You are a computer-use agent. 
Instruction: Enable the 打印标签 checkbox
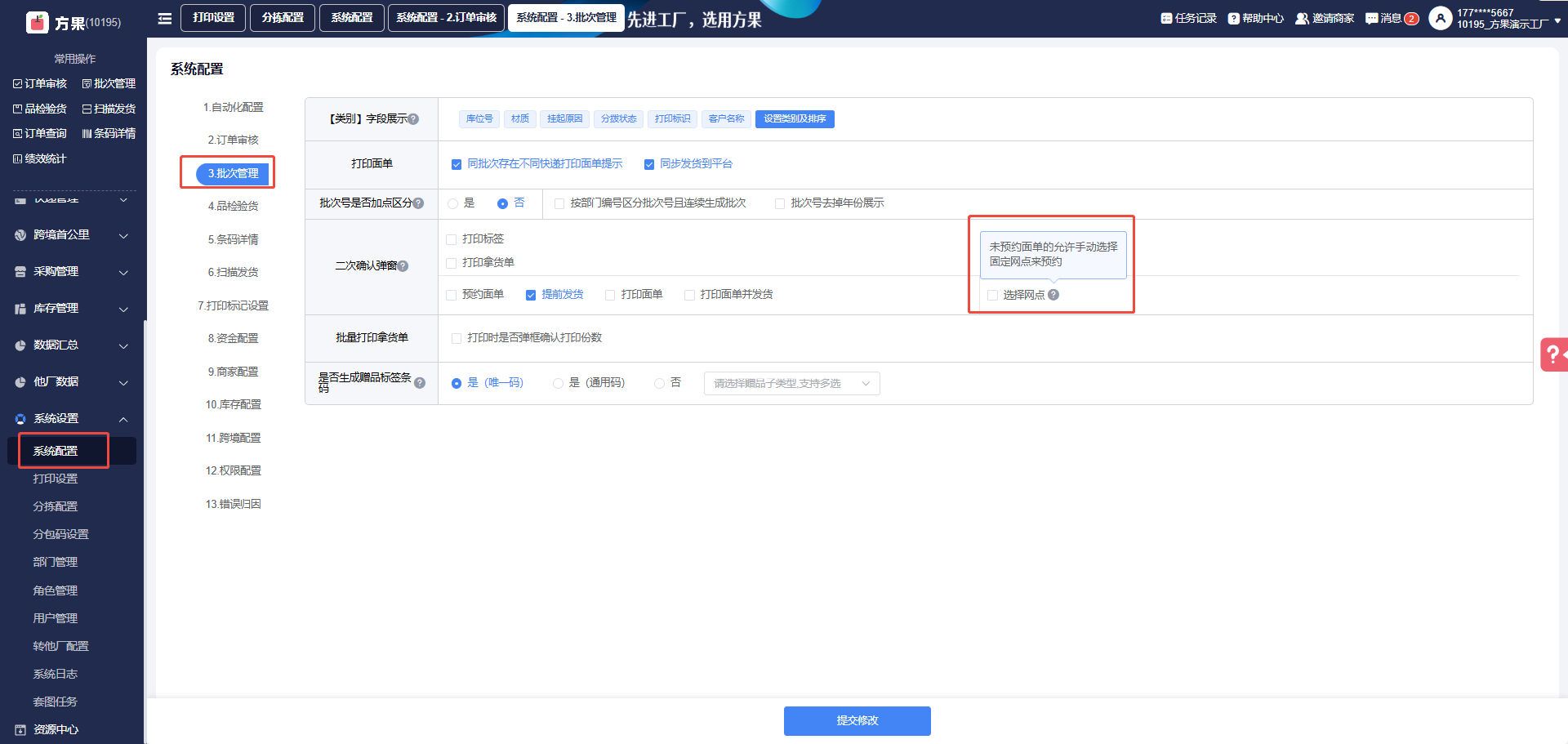452,239
